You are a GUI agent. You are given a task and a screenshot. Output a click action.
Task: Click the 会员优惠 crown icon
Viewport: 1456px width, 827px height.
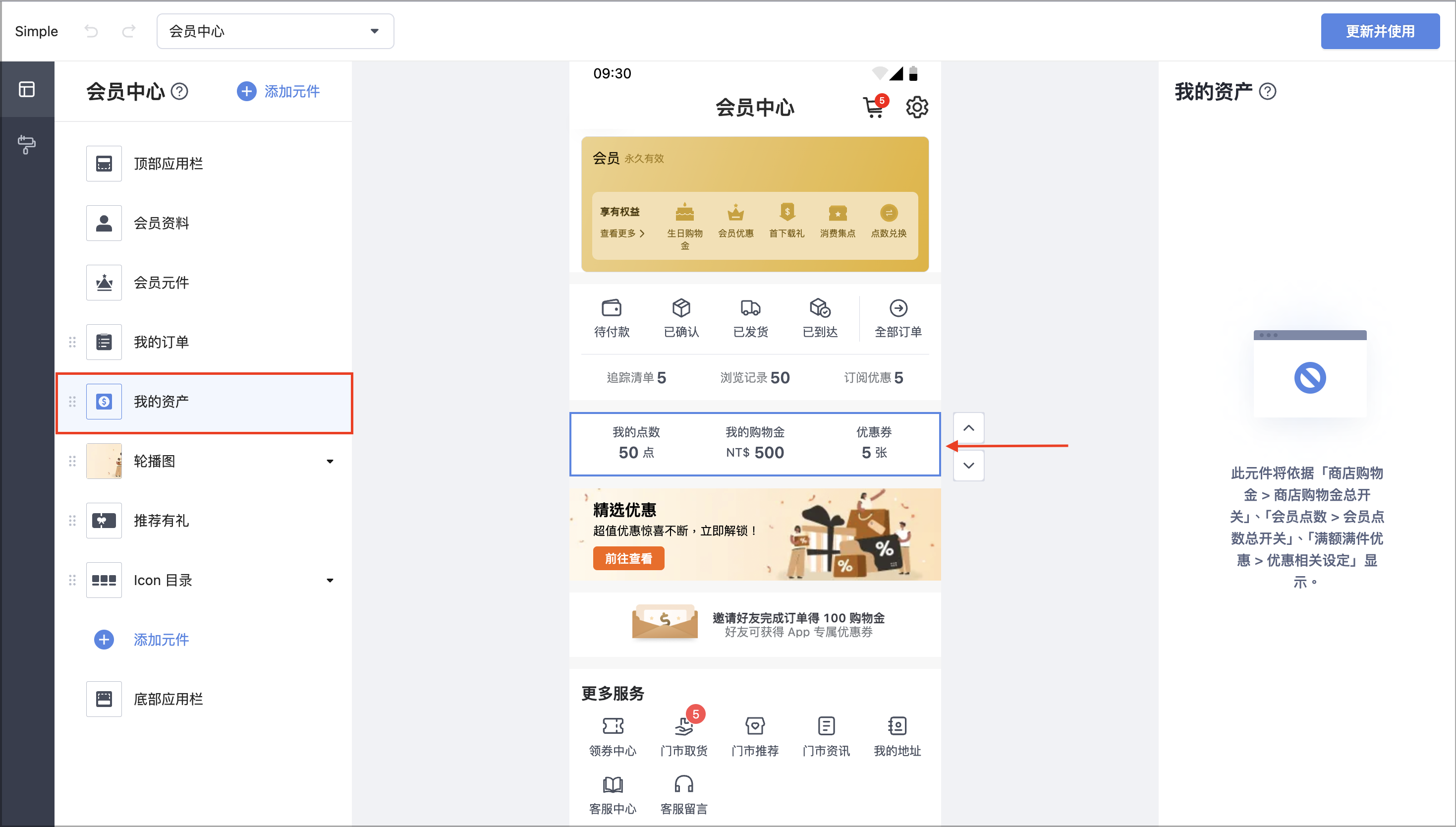(735, 212)
